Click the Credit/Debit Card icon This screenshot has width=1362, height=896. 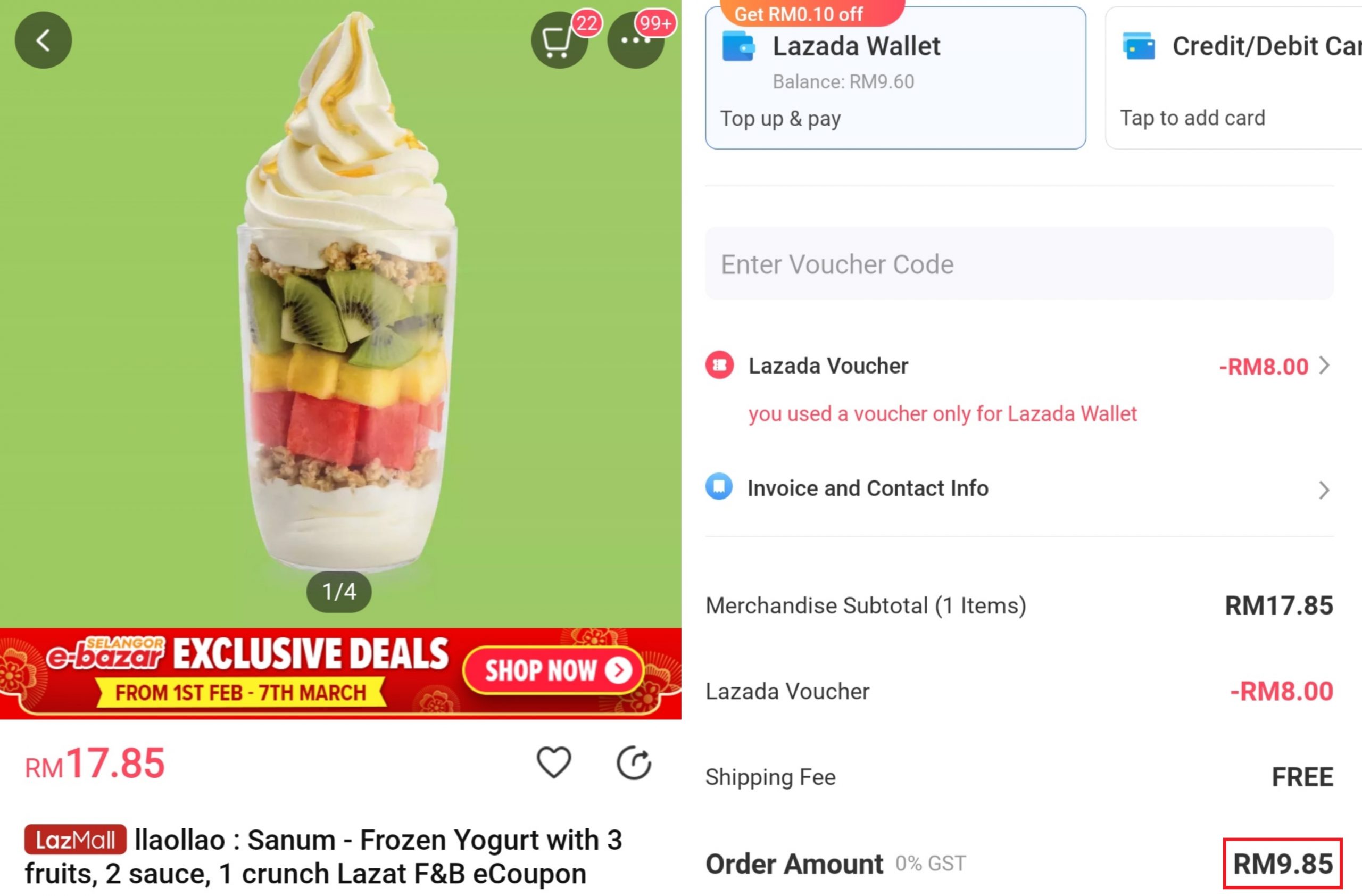(x=1138, y=46)
